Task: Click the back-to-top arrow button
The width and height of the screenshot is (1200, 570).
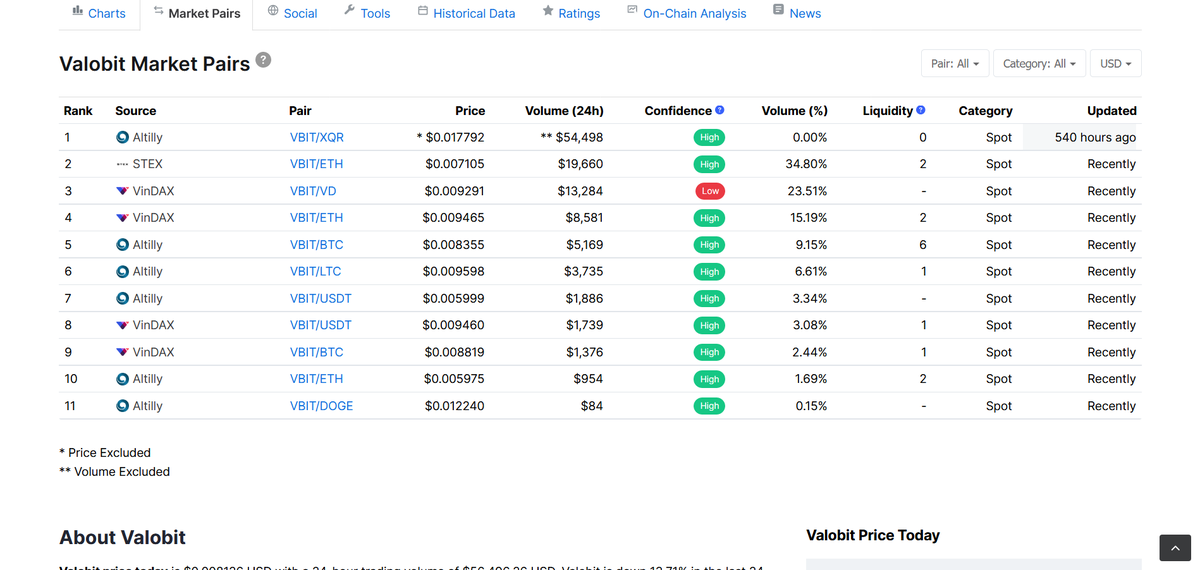Action: click(1175, 548)
